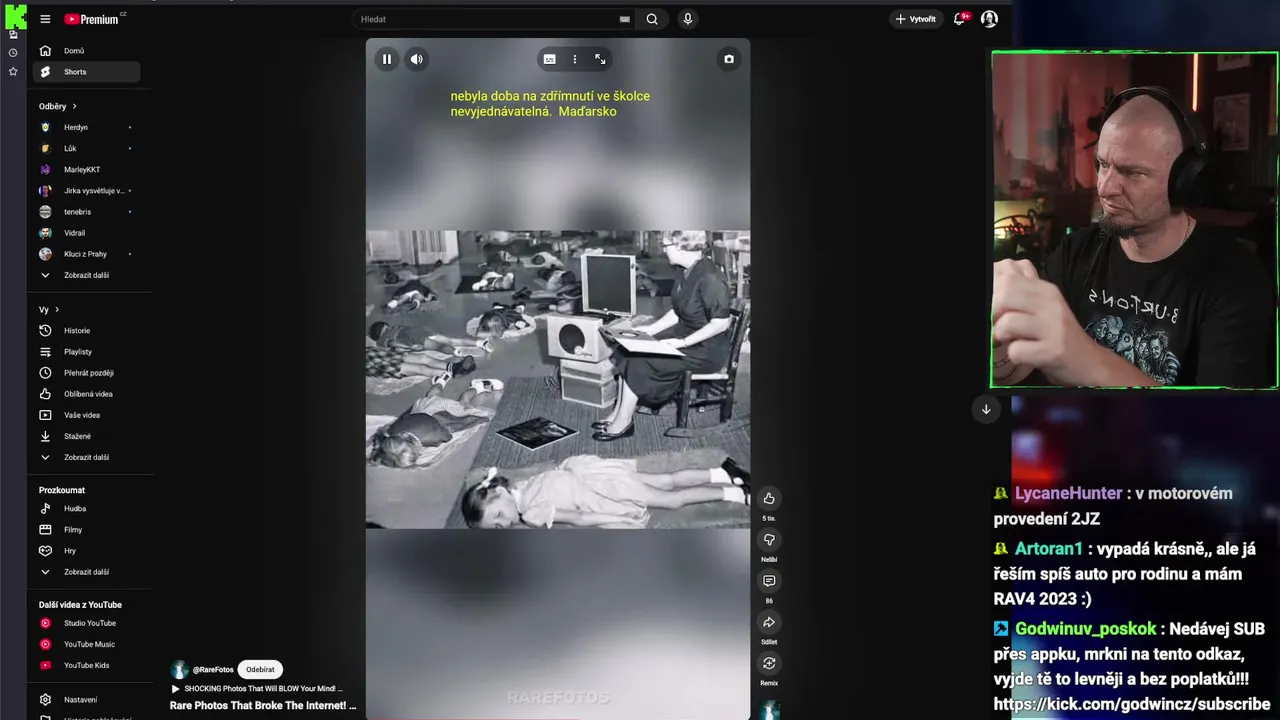Open the RareFotos channel avatar
This screenshot has width=1280, height=720.
pos(180,670)
